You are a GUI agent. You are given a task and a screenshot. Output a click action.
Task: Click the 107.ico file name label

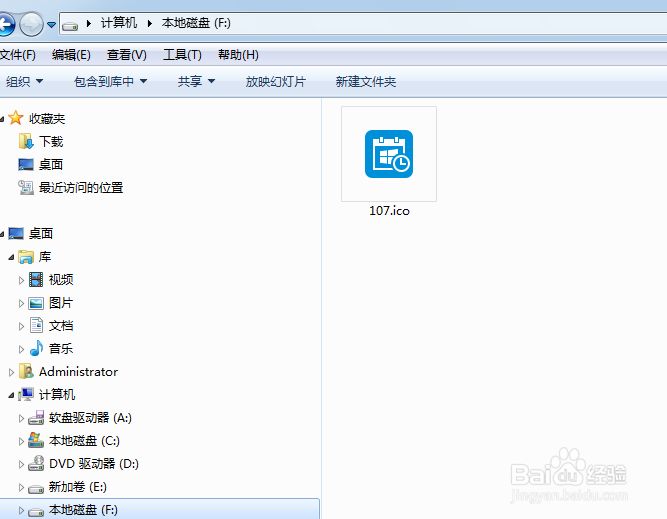tap(389, 211)
